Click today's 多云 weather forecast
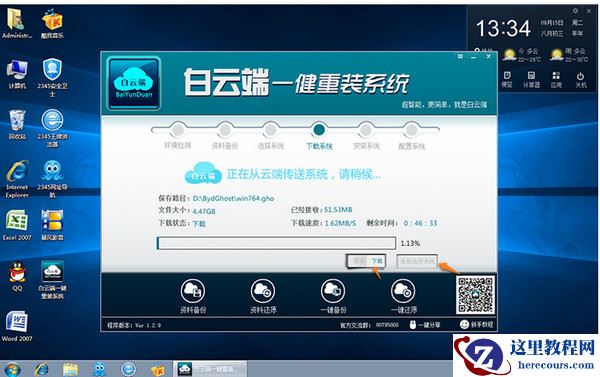This screenshot has width=600, height=377. pos(522,55)
